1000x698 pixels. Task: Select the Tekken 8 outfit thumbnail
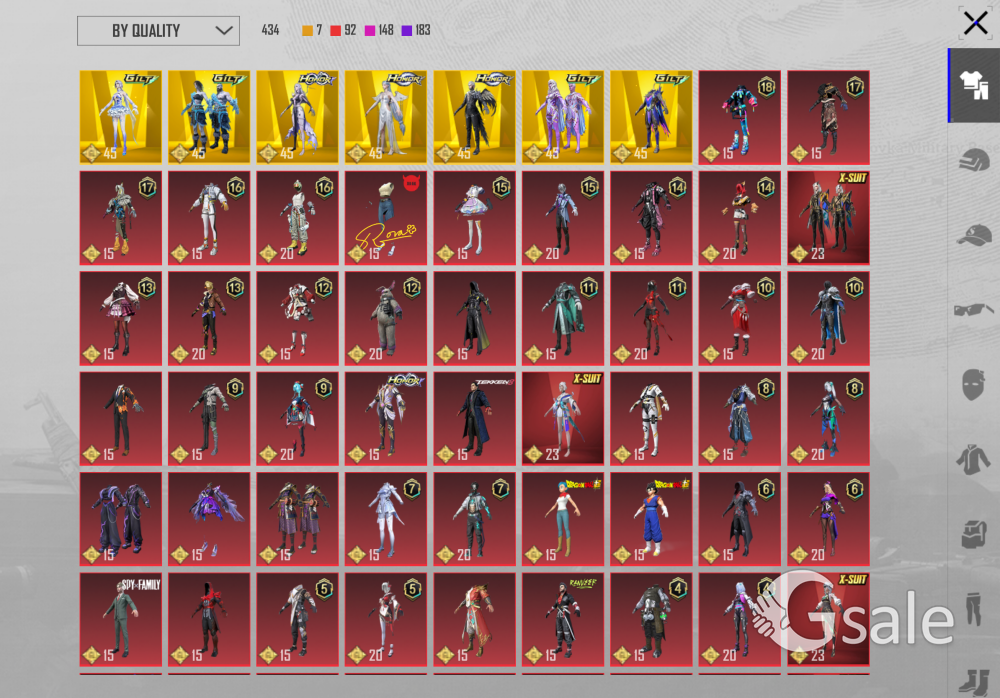point(474,418)
